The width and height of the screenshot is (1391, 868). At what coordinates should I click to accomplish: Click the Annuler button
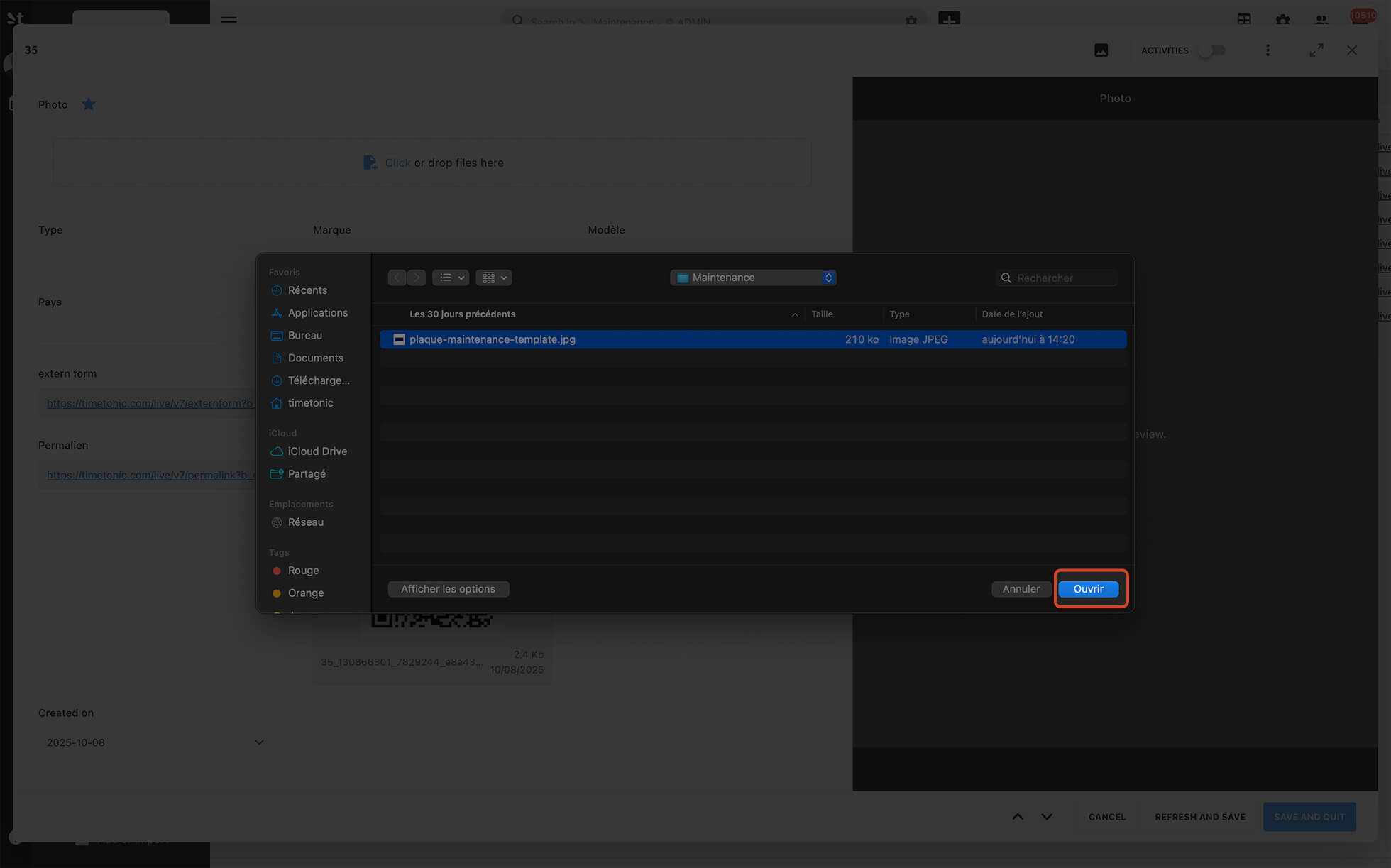click(x=1021, y=589)
